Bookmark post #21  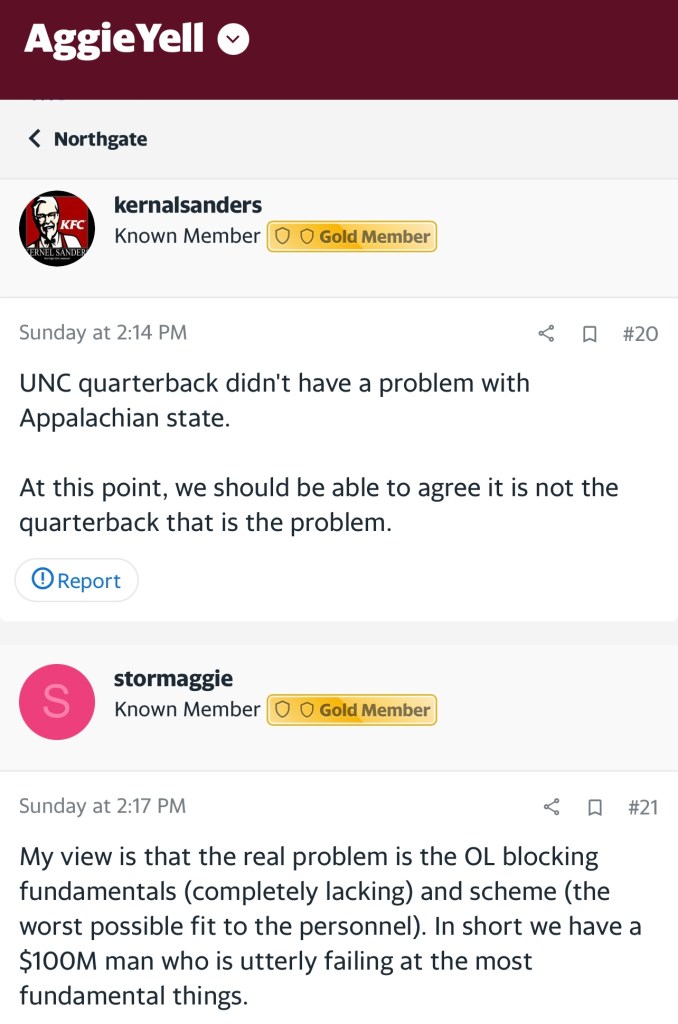point(595,807)
